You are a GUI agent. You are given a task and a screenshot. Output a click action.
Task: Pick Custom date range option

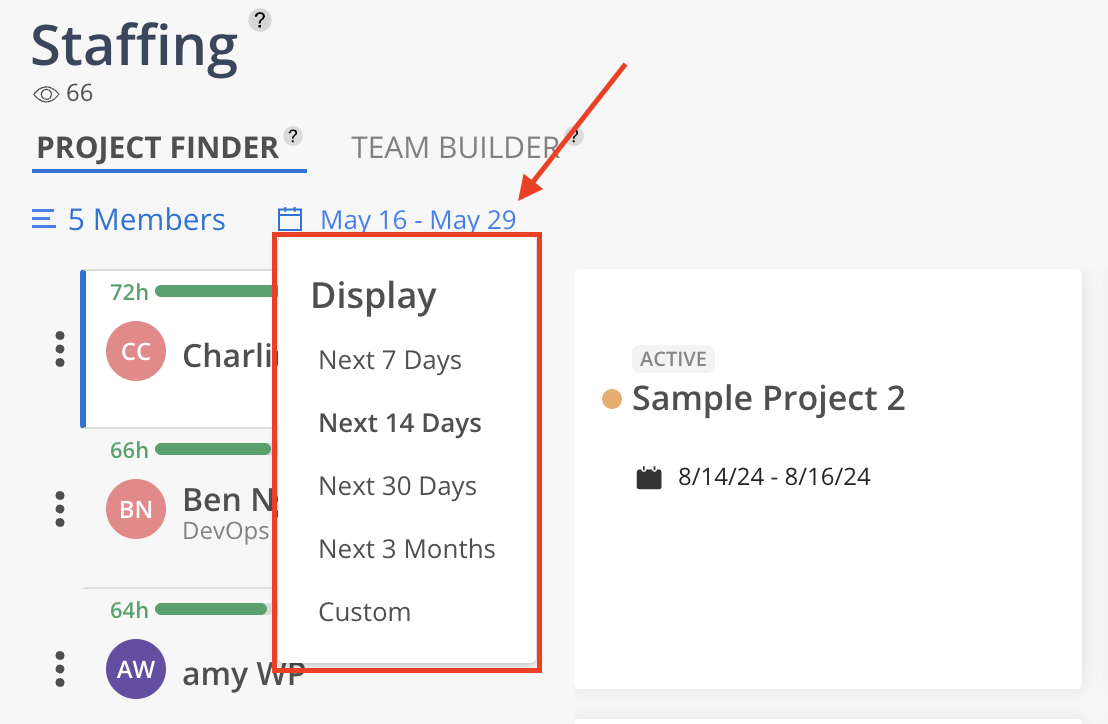pyautogui.click(x=364, y=612)
